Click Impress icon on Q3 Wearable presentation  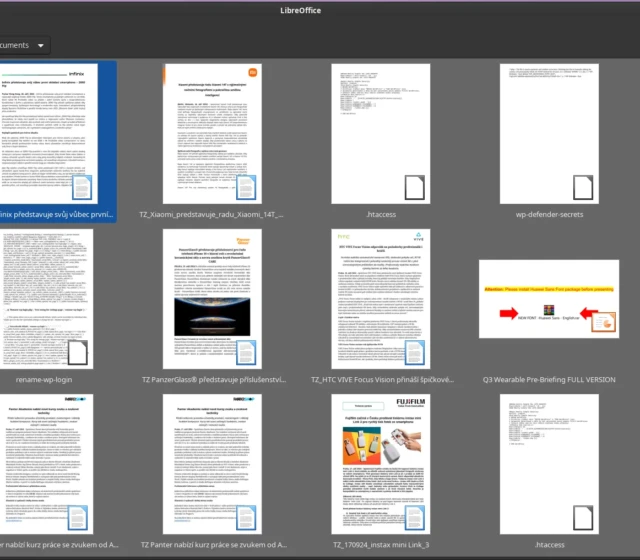pyautogui.click(x=603, y=322)
